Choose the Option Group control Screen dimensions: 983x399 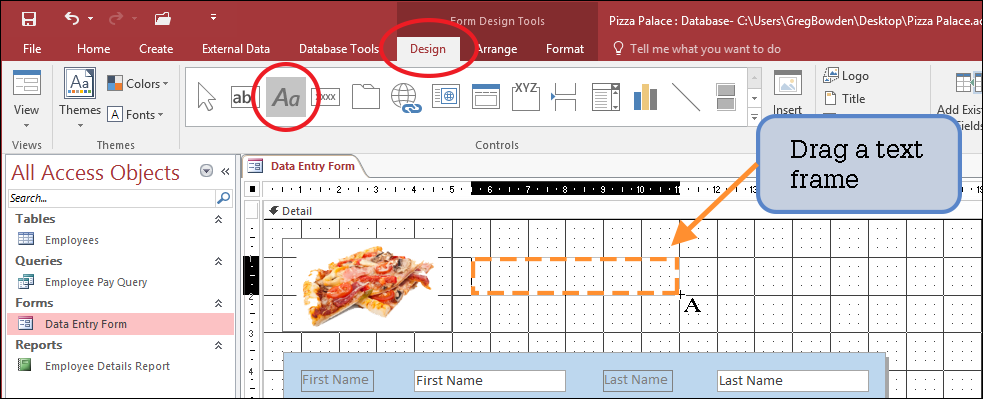pyautogui.click(x=525, y=97)
